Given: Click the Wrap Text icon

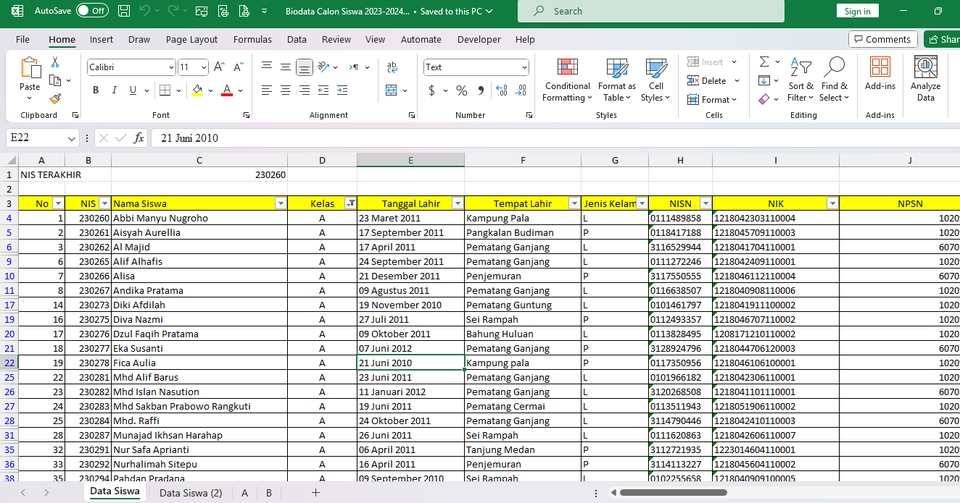Looking at the screenshot, I should (392, 67).
